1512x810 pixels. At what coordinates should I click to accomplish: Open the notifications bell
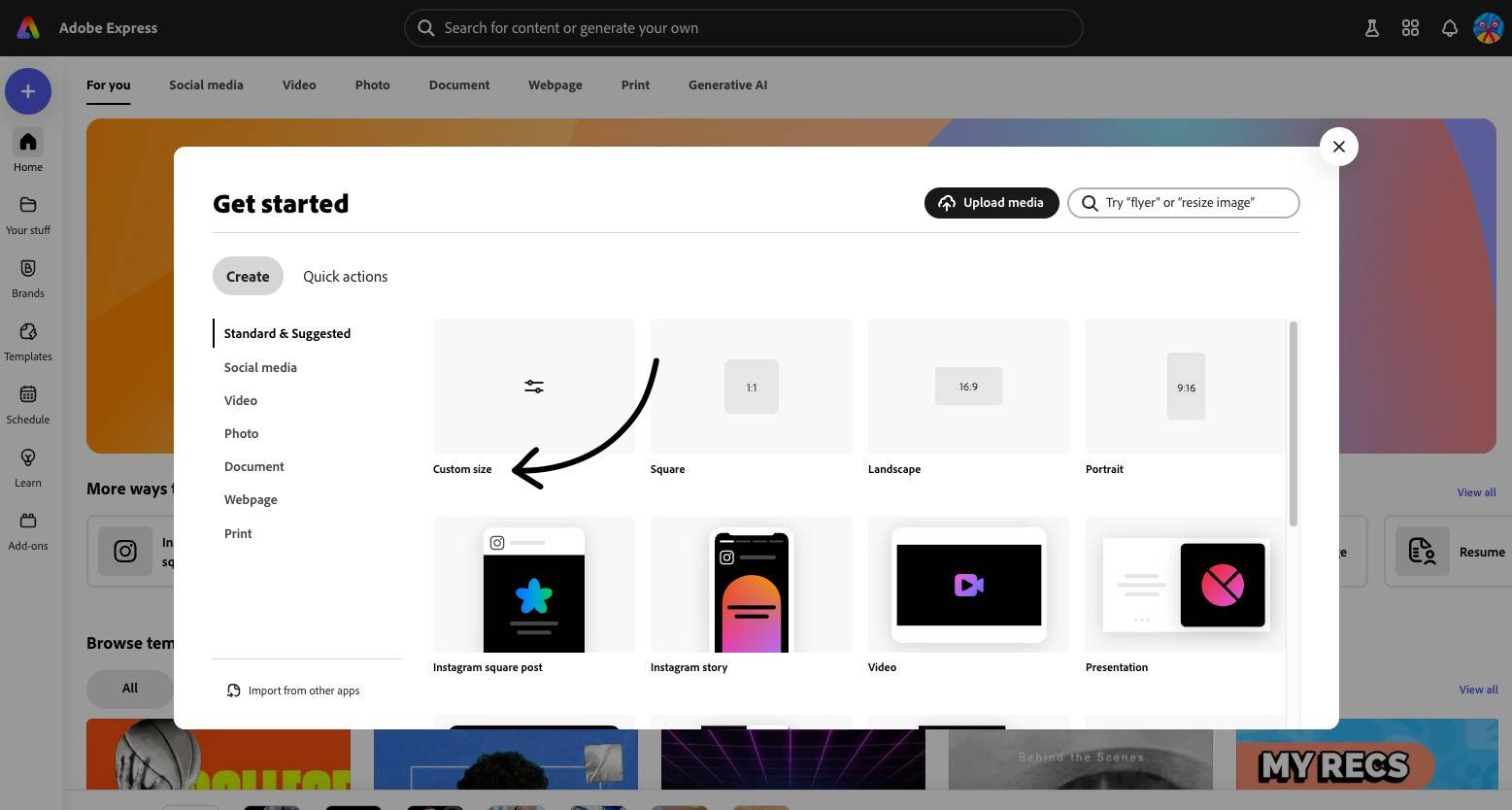coord(1449,28)
